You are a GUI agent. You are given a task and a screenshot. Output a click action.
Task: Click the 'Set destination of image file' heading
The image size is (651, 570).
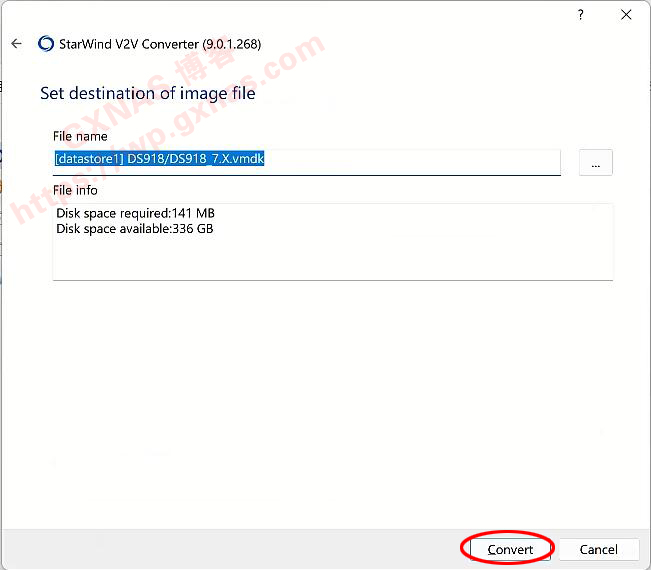pos(147,94)
